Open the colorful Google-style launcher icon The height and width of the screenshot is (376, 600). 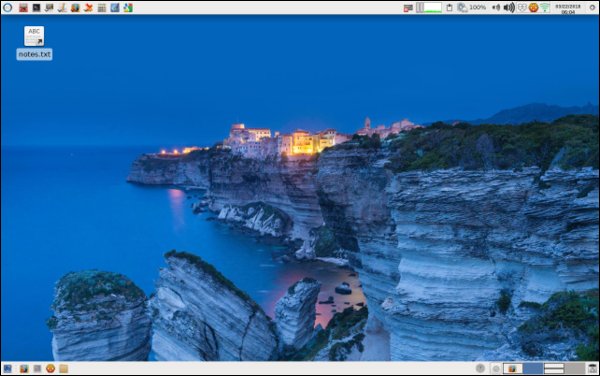[128, 7]
